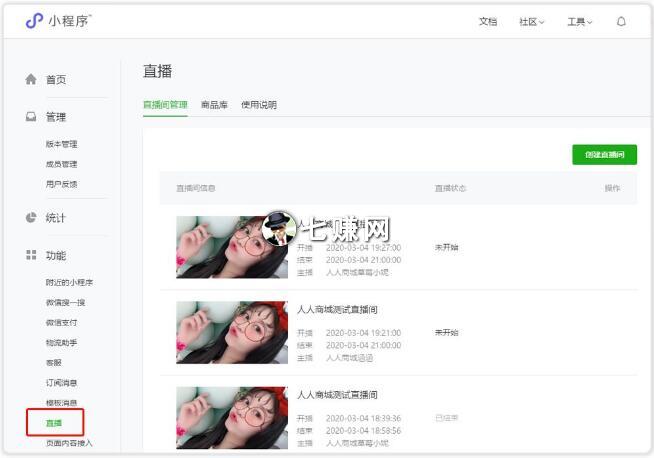
Task: Click 已结束 status of the 18:39:36 room
Action: (446, 418)
